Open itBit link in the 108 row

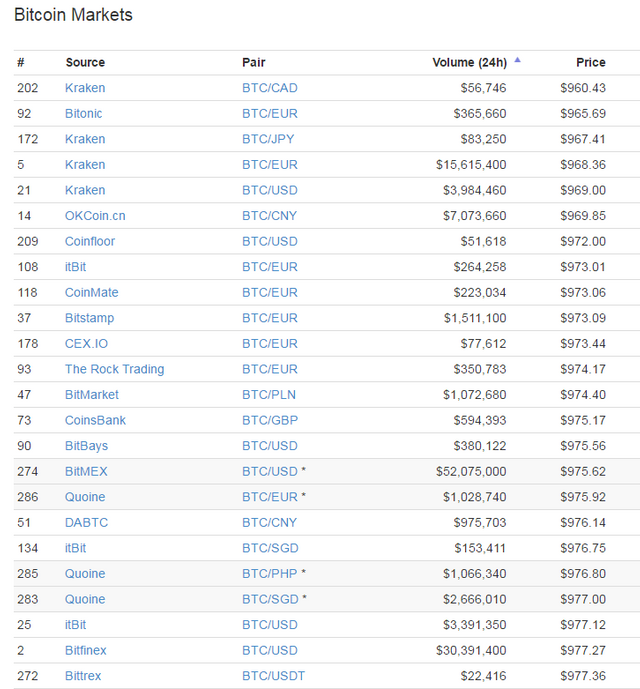pyautogui.click(x=75, y=267)
